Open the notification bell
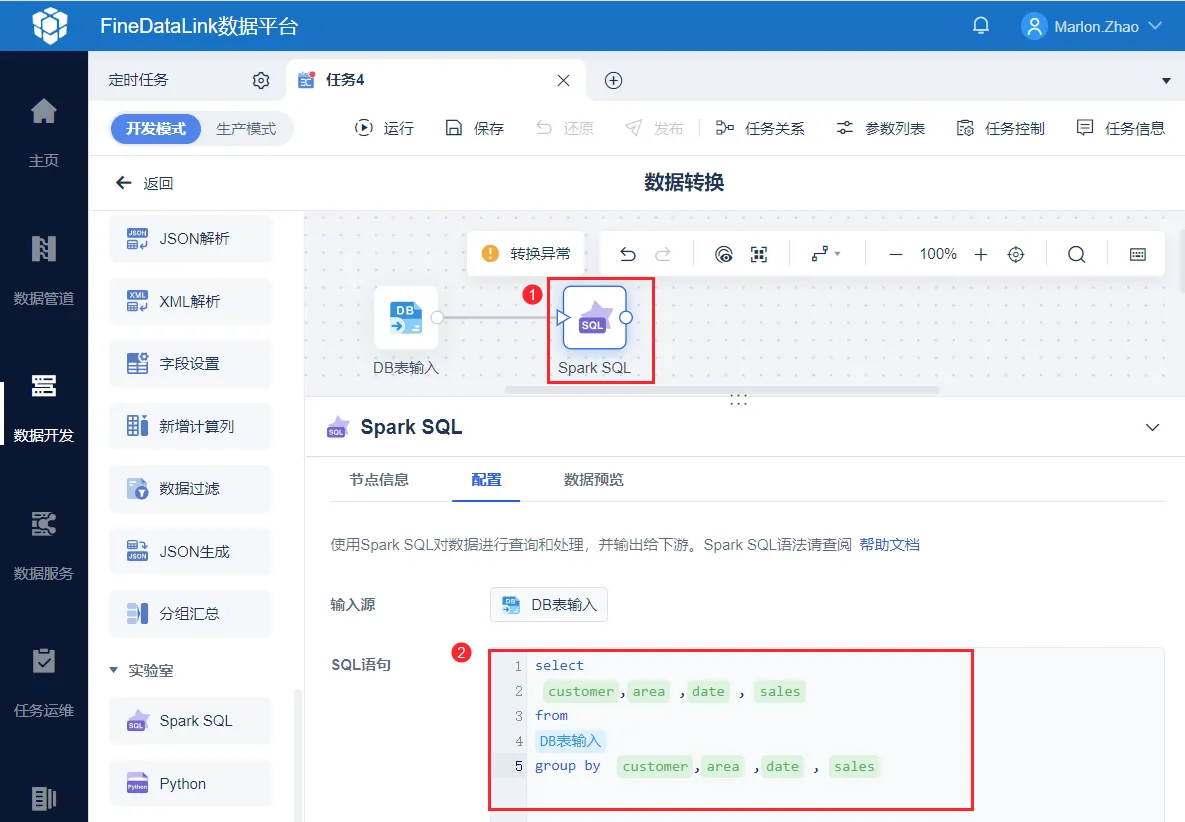The height and width of the screenshot is (822, 1185). pos(981,26)
